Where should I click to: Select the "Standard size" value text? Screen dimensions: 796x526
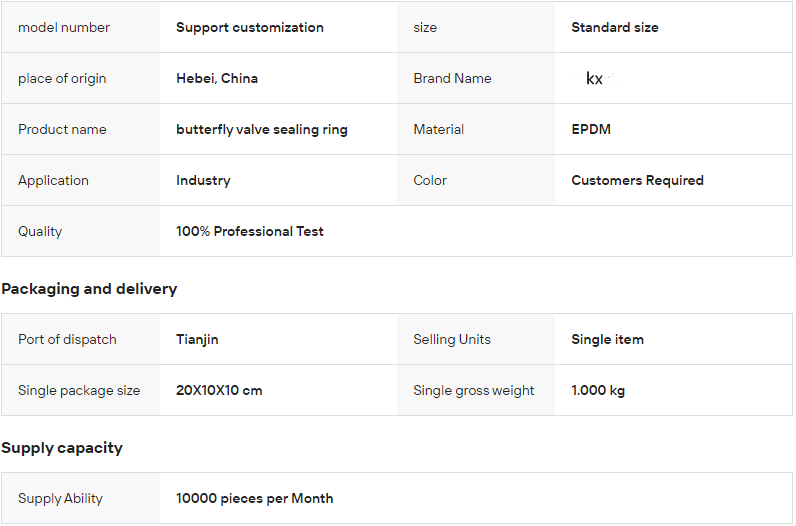[615, 28]
